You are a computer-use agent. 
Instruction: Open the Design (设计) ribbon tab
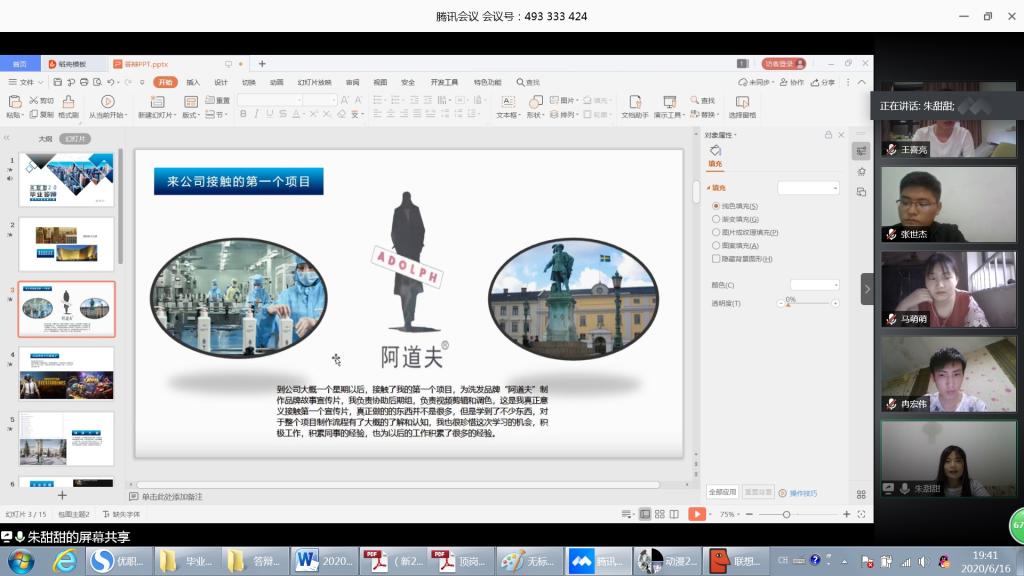coord(221,82)
